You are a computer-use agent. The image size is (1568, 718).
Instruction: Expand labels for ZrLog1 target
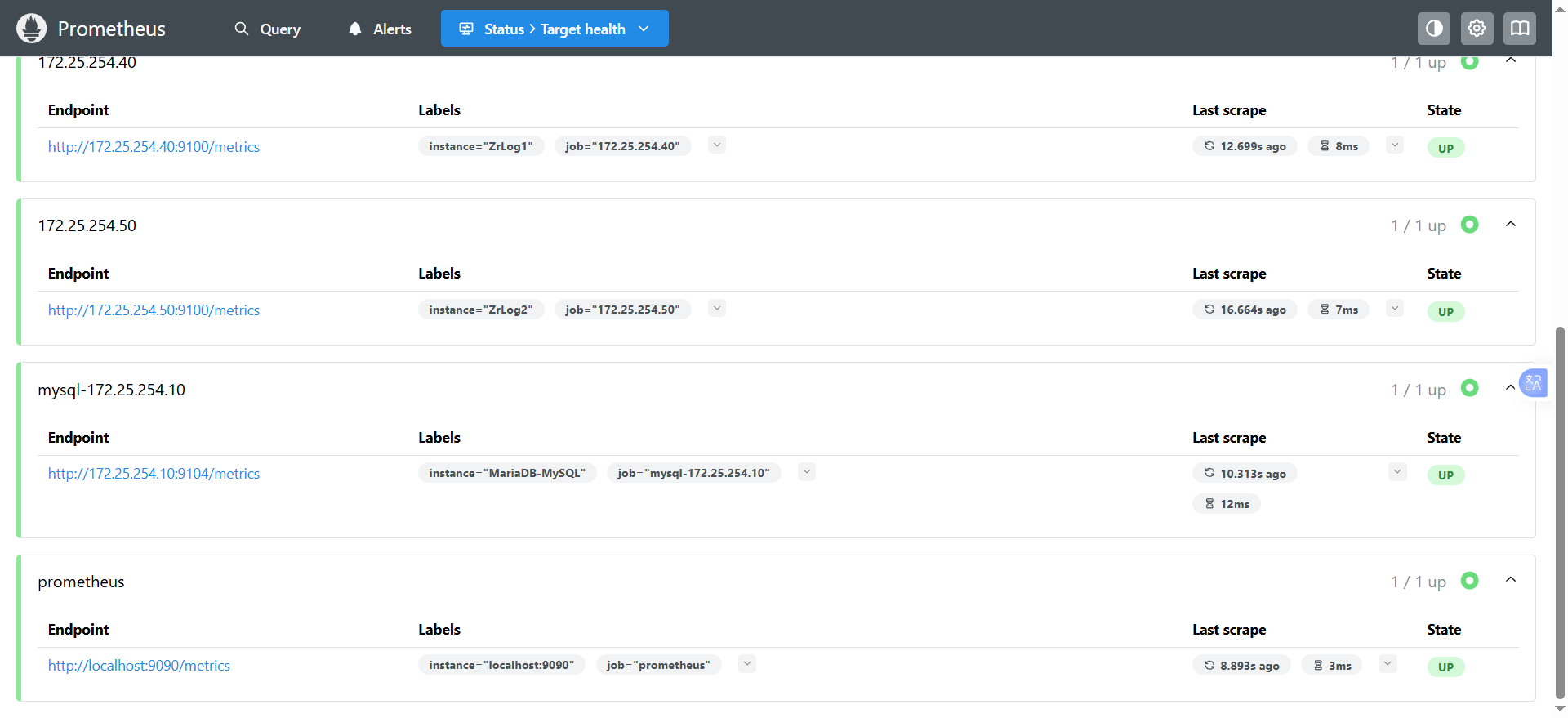point(717,145)
